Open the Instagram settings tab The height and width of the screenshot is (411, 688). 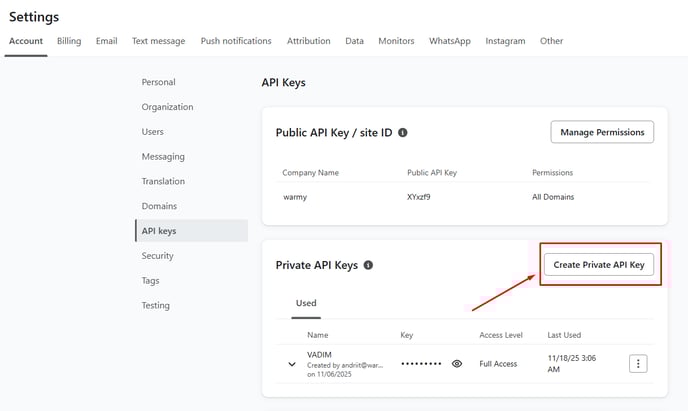[505, 41]
